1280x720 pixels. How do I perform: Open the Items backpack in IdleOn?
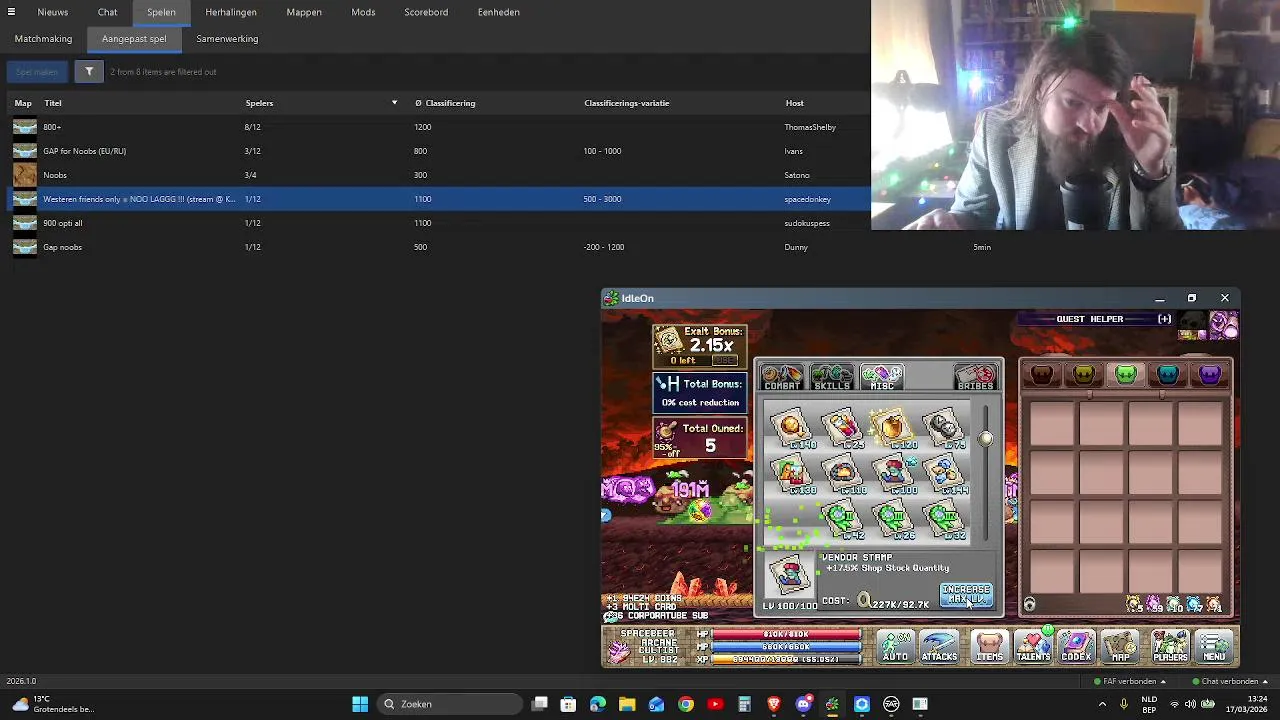[989, 647]
